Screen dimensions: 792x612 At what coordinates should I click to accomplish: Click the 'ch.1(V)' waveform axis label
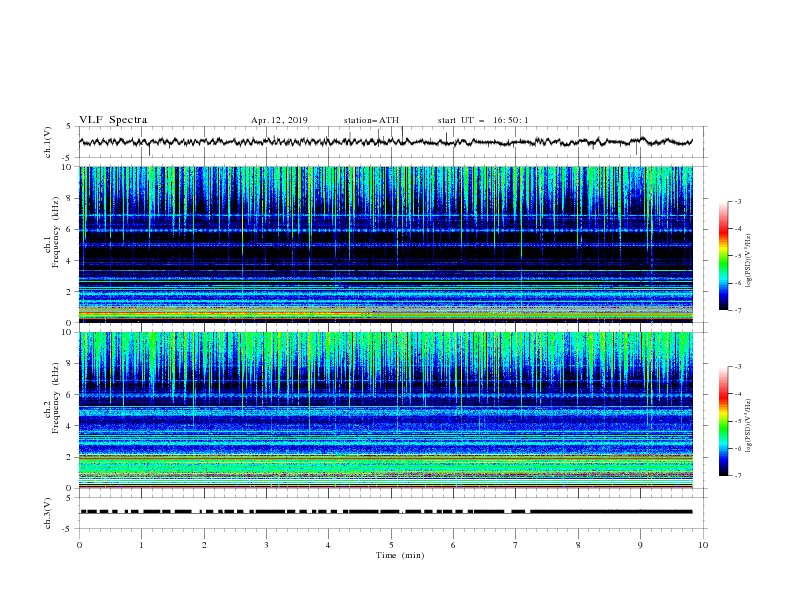pos(48,142)
